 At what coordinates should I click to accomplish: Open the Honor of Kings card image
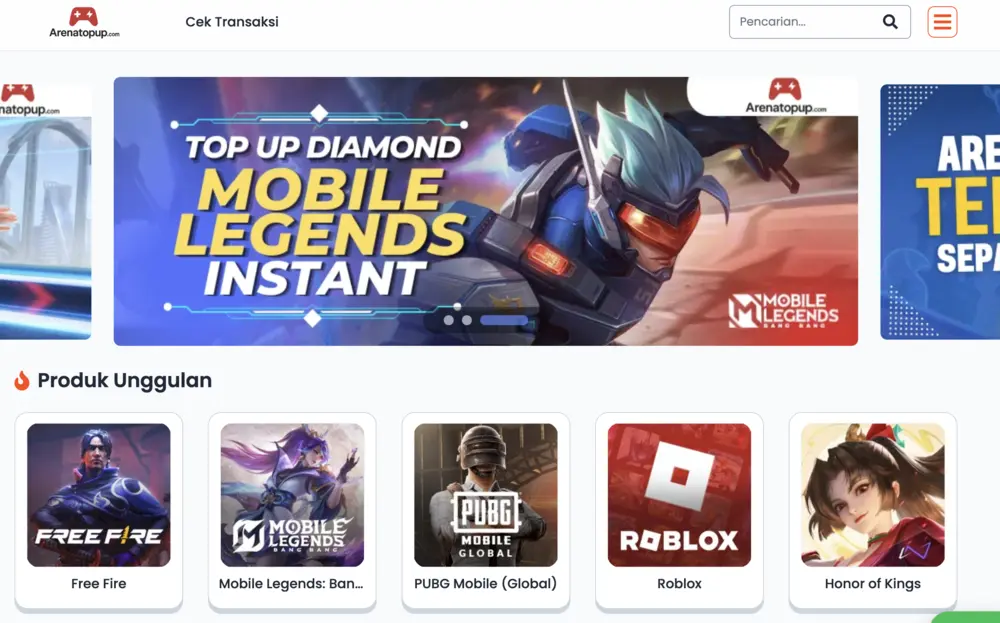pos(873,495)
